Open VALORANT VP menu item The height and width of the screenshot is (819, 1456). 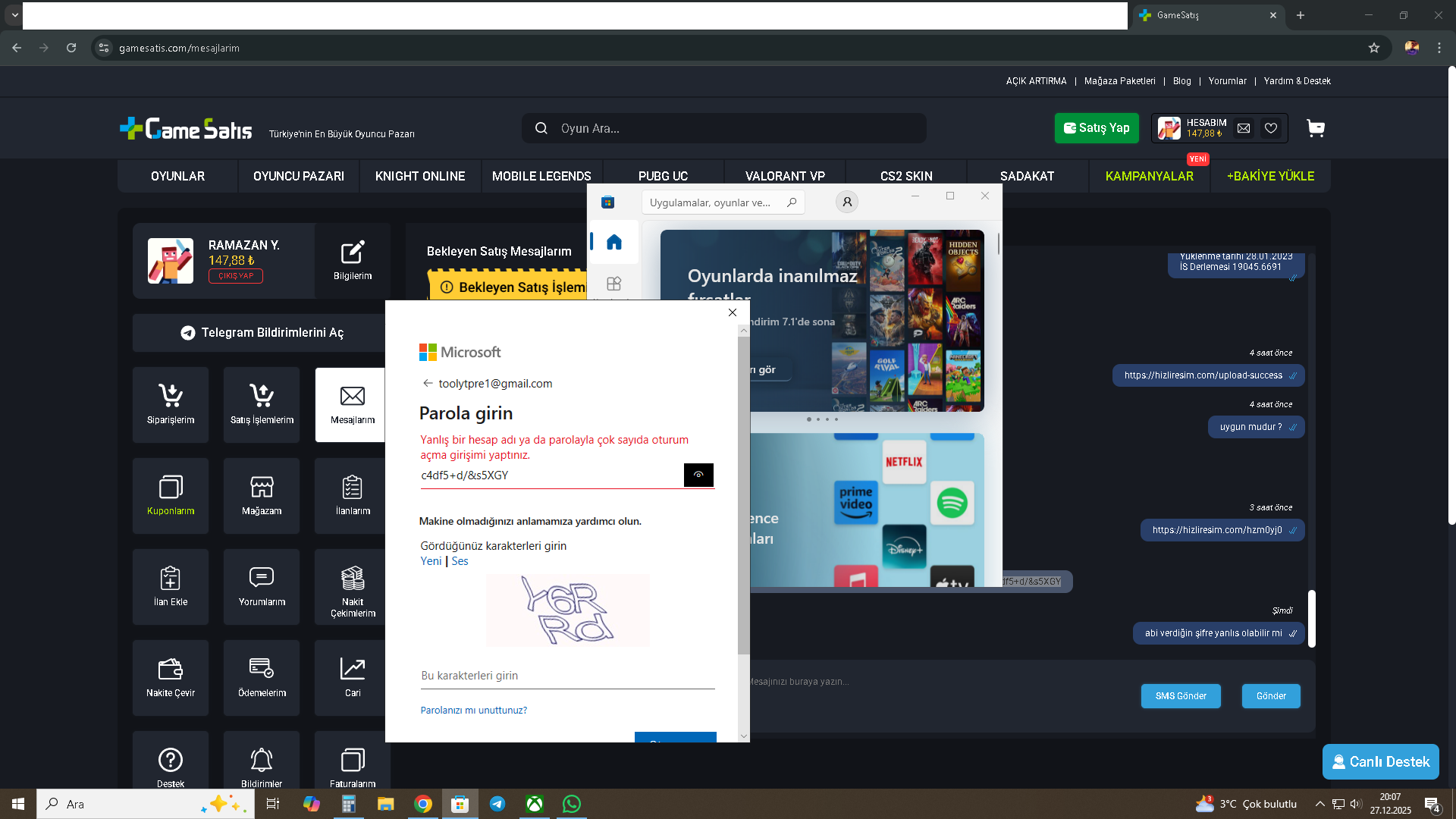point(785,176)
